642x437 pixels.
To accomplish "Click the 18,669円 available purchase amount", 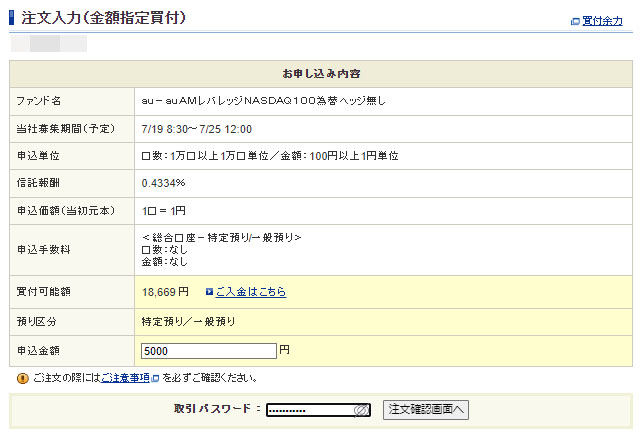I will point(165,292).
